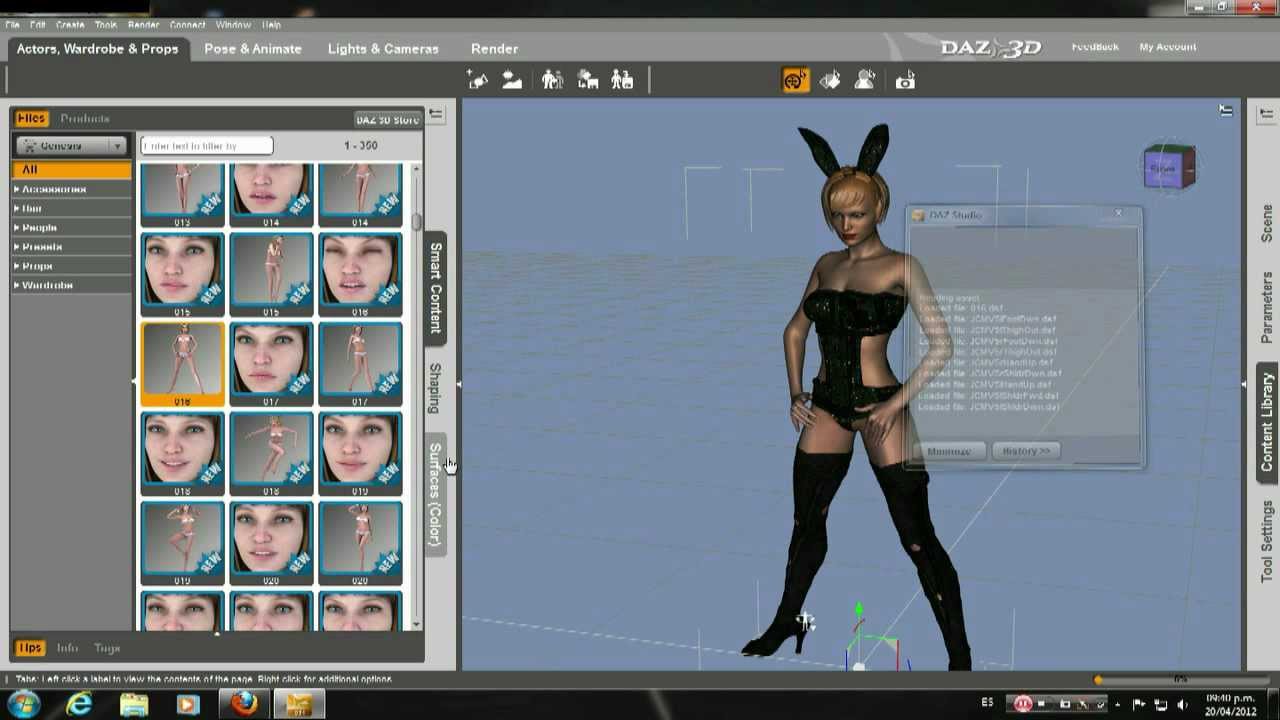
Task: Click the camera render icon in toolbar
Action: pos(905,81)
